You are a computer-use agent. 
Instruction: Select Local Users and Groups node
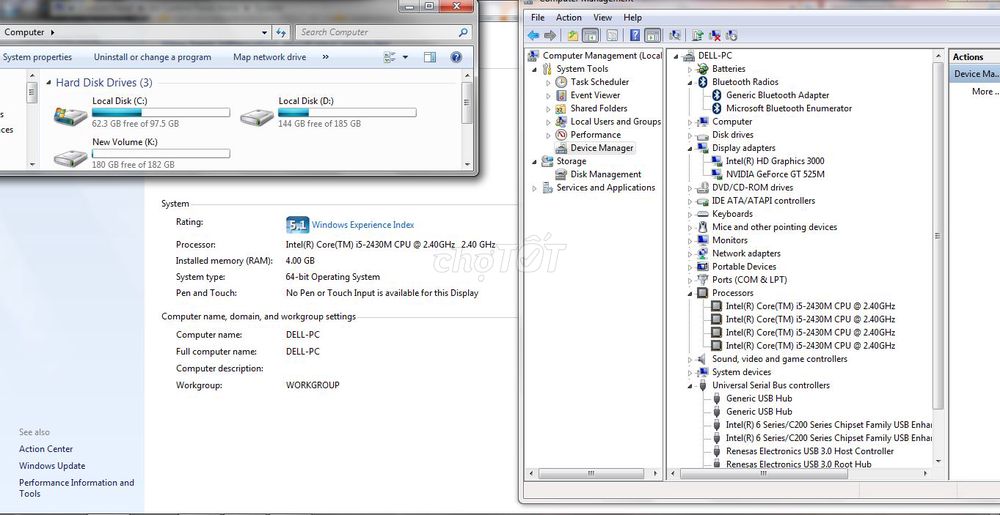tap(615, 121)
